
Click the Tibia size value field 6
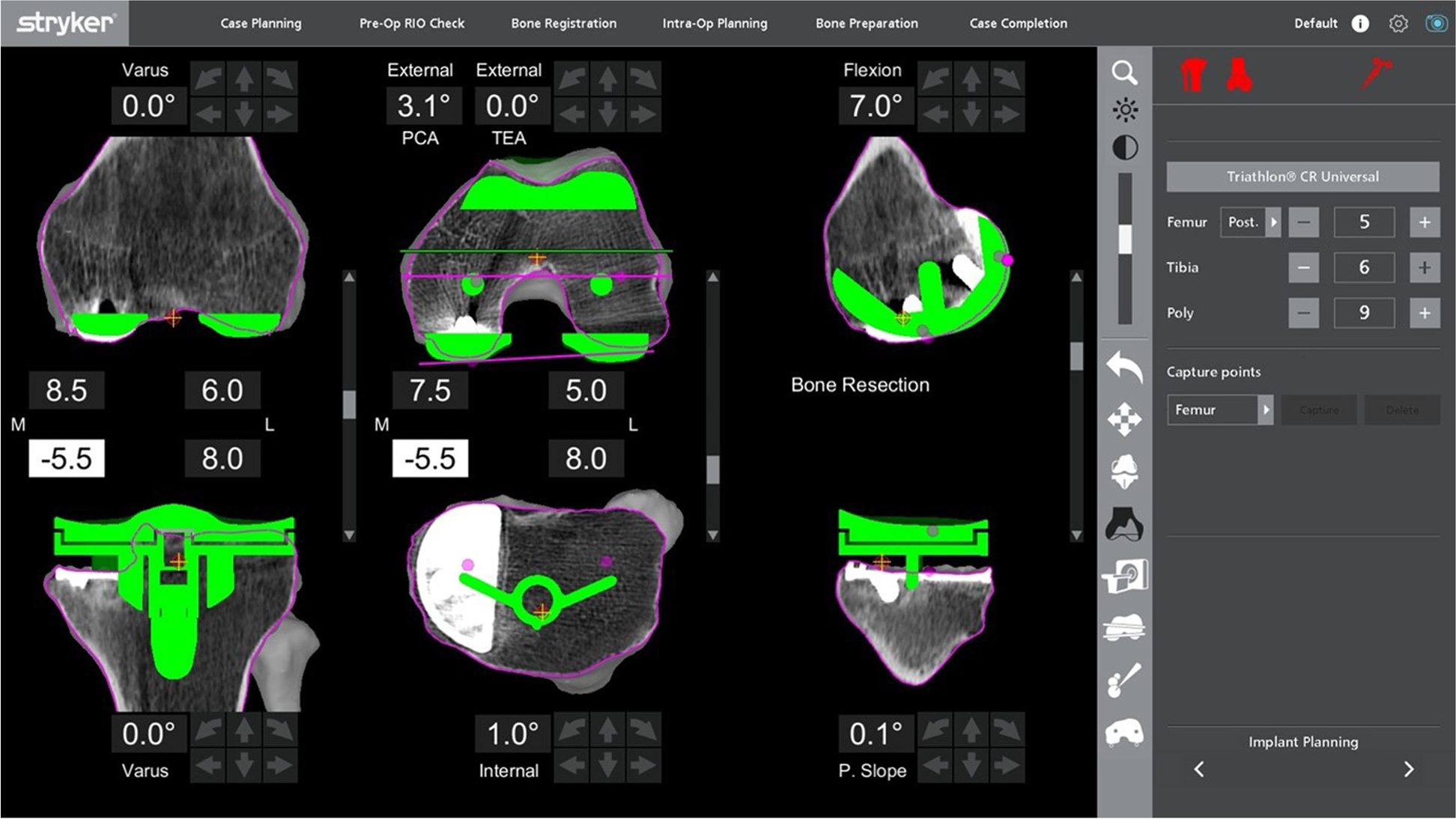coord(1364,267)
